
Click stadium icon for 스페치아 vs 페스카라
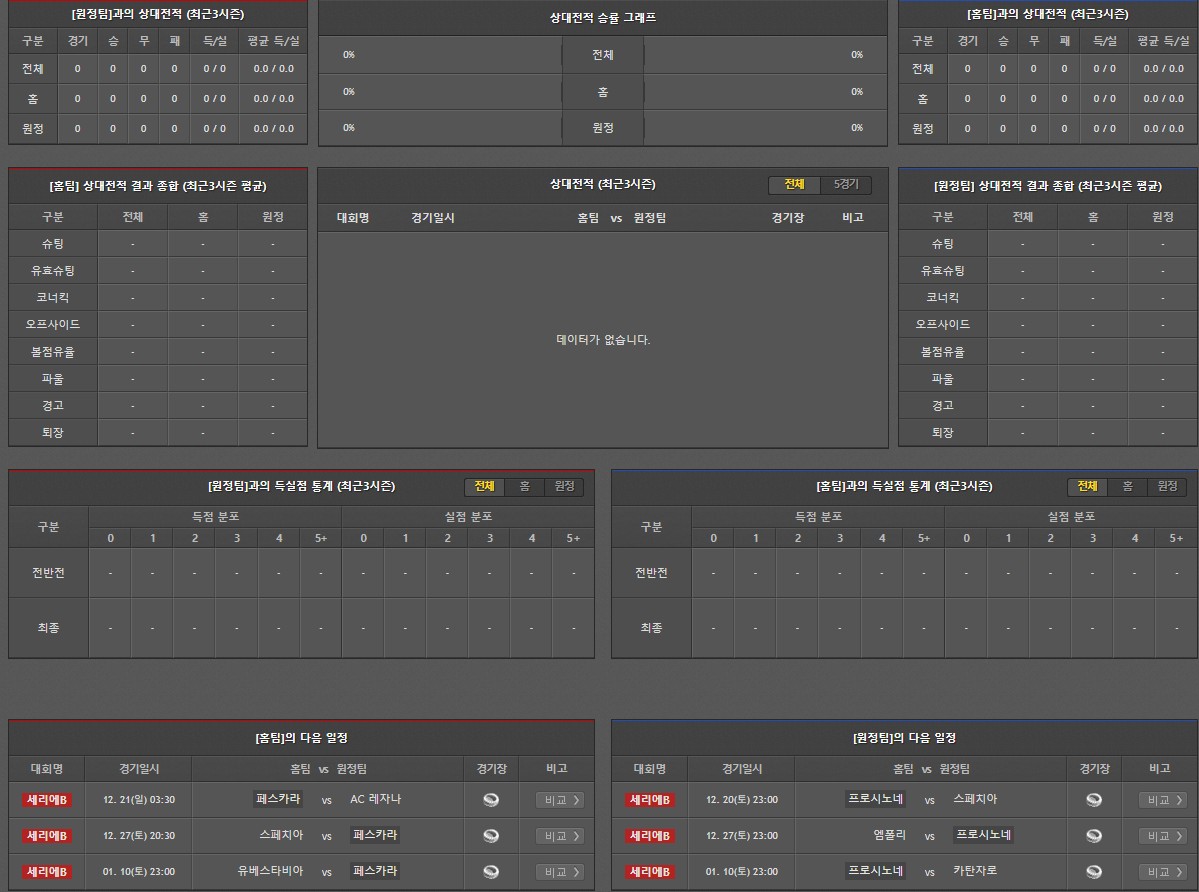pos(490,836)
